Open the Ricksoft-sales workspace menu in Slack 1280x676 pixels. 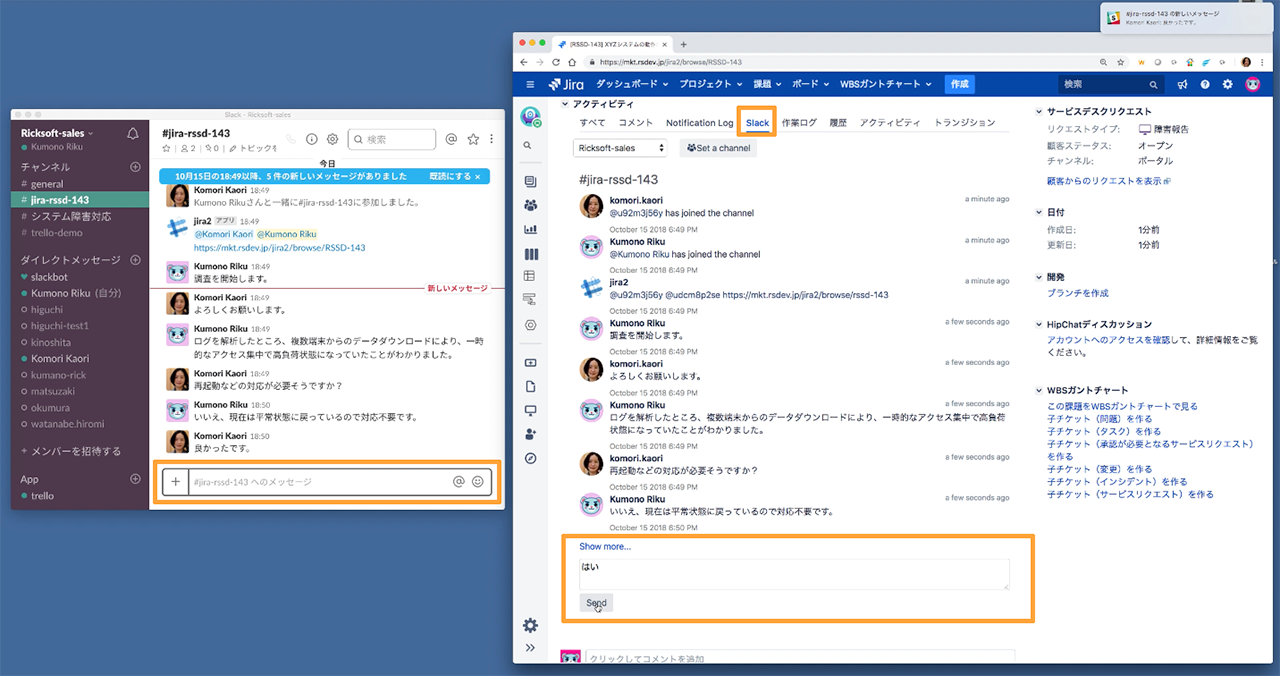tap(58, 133)
